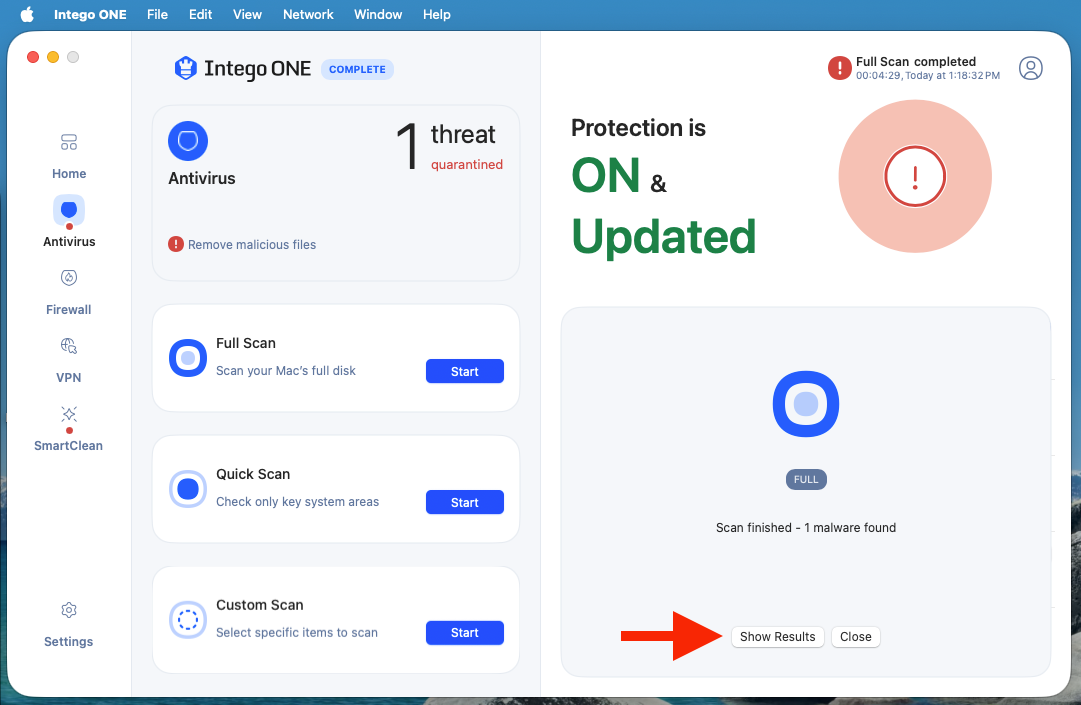
Task: Open the View menu
Action: (247, 14)
